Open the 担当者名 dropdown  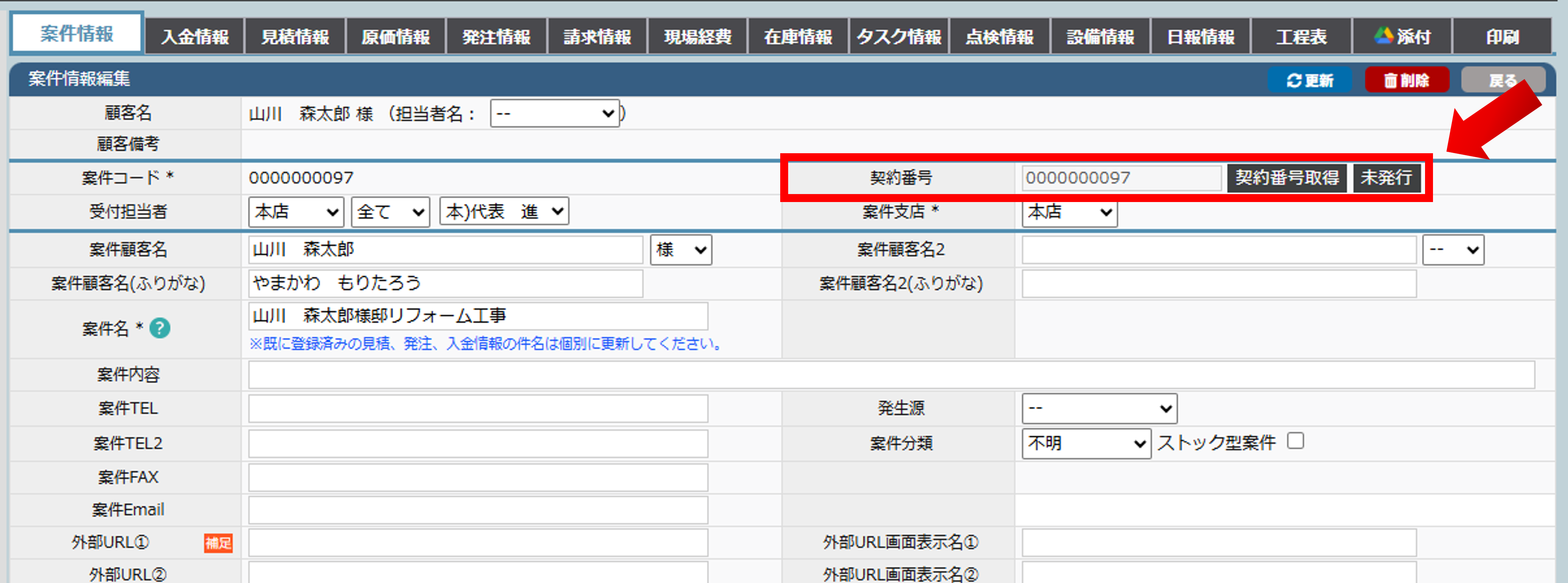click(x=554, y=113)
